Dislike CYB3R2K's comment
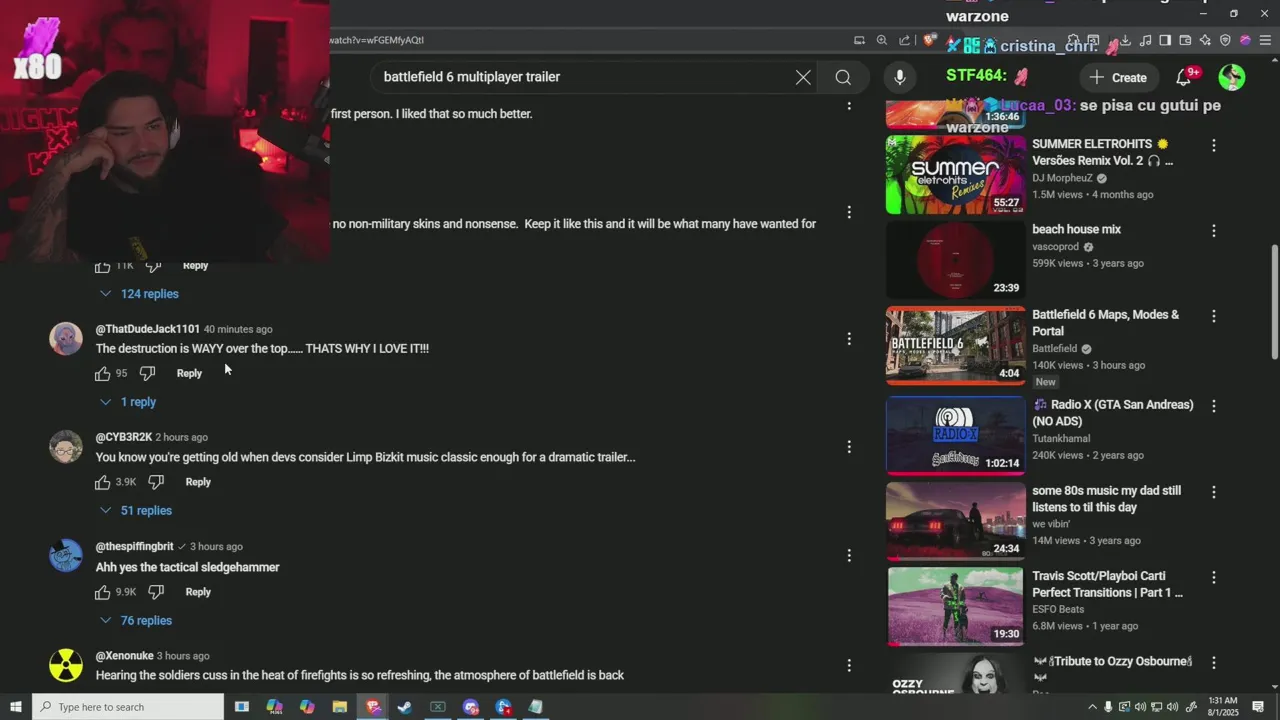 tap(156, 482)
